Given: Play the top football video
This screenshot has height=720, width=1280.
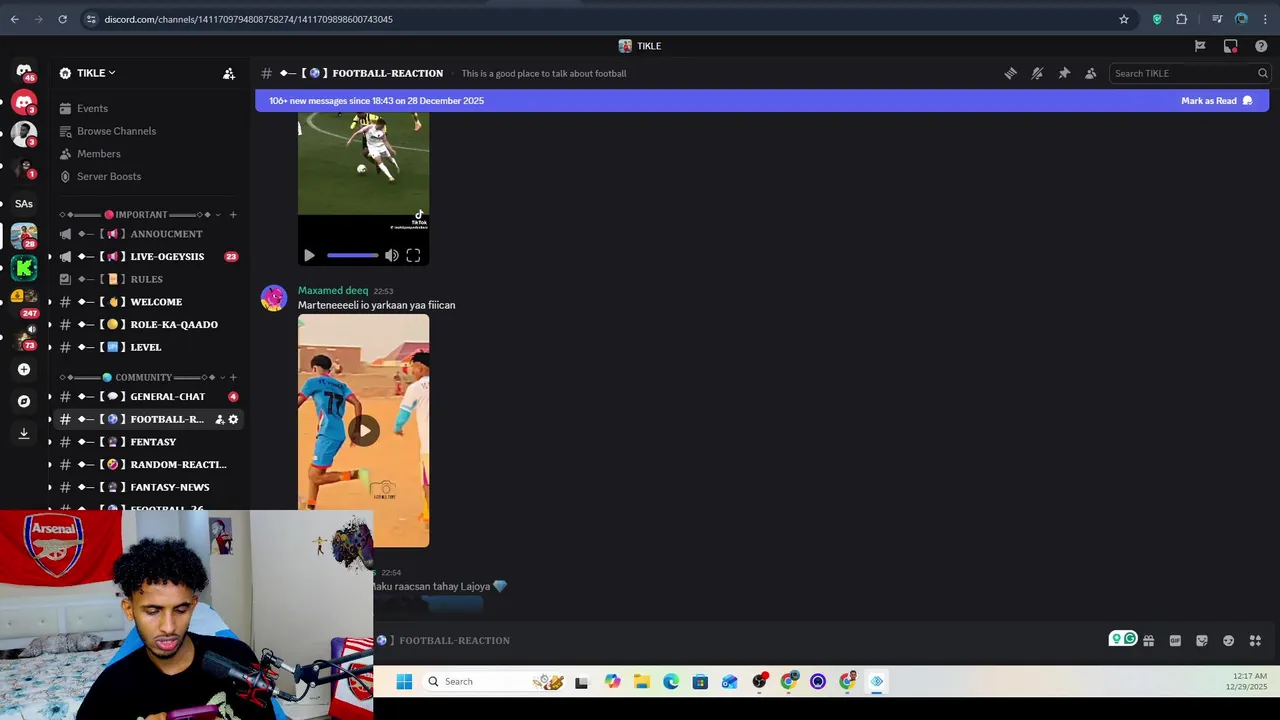Looking at the screenshot, I should tap(309, 256).
